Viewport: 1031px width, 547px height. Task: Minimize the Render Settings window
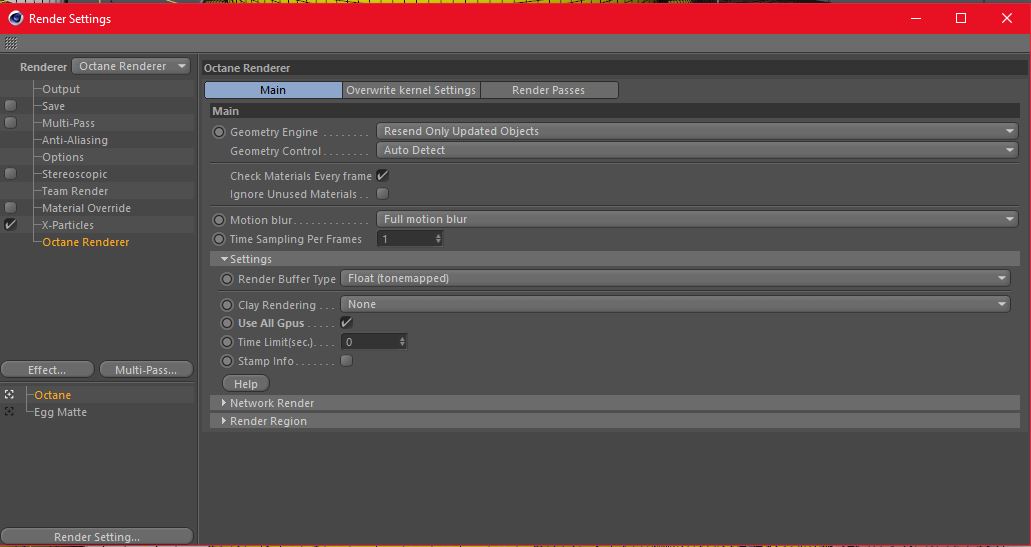click(916, 18)
